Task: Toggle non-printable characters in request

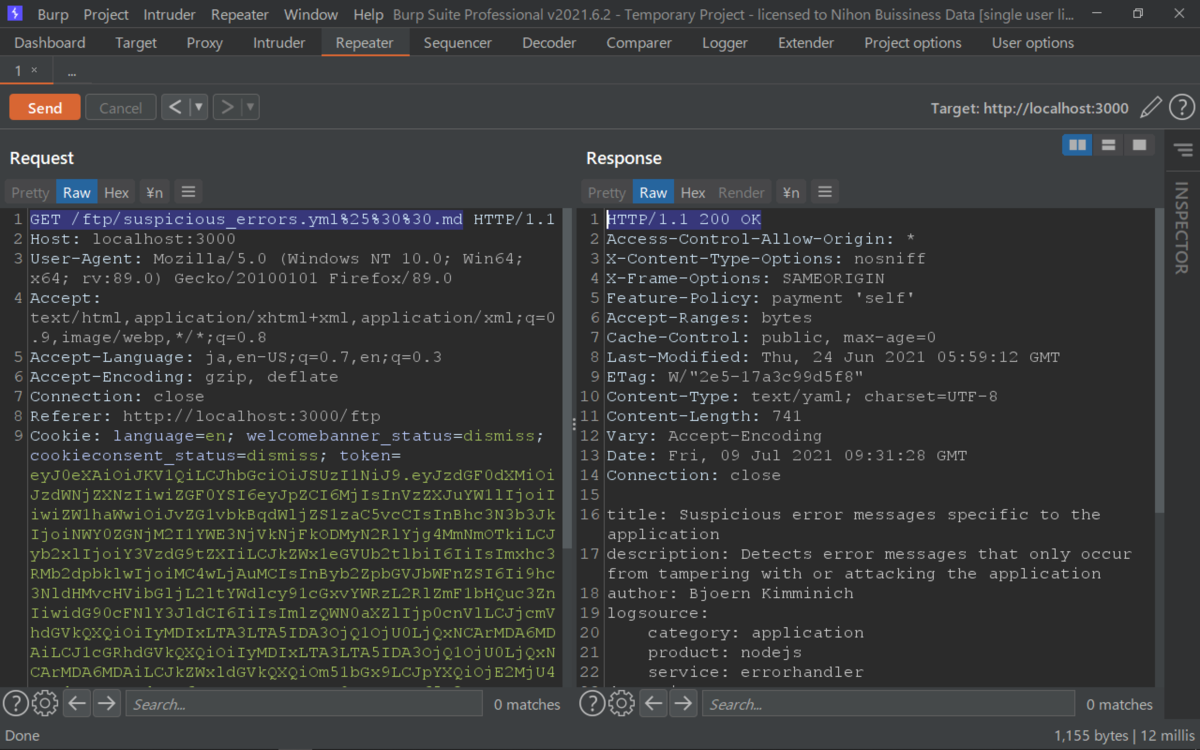Action: pos(154,192)
